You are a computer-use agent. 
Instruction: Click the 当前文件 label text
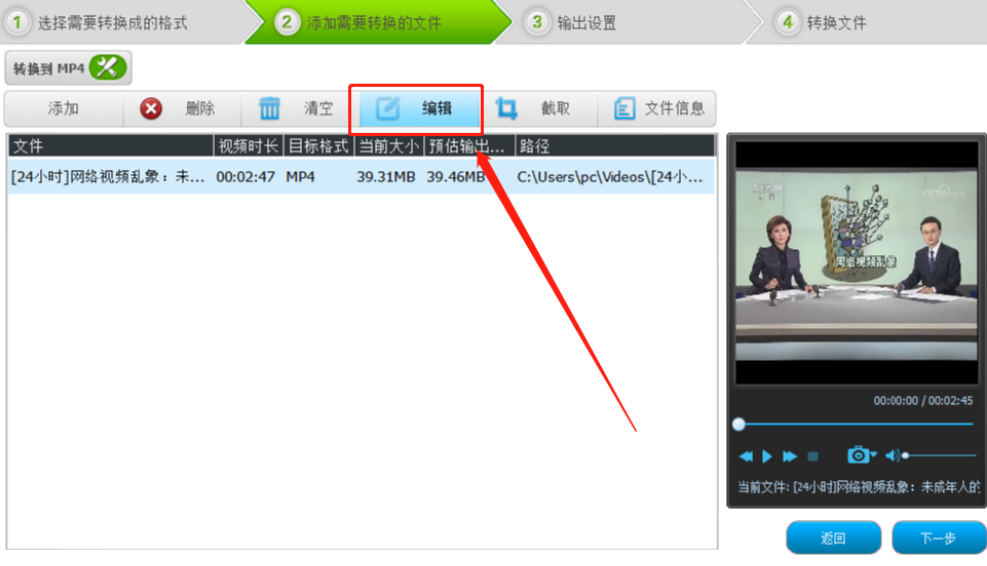point(859,487)
